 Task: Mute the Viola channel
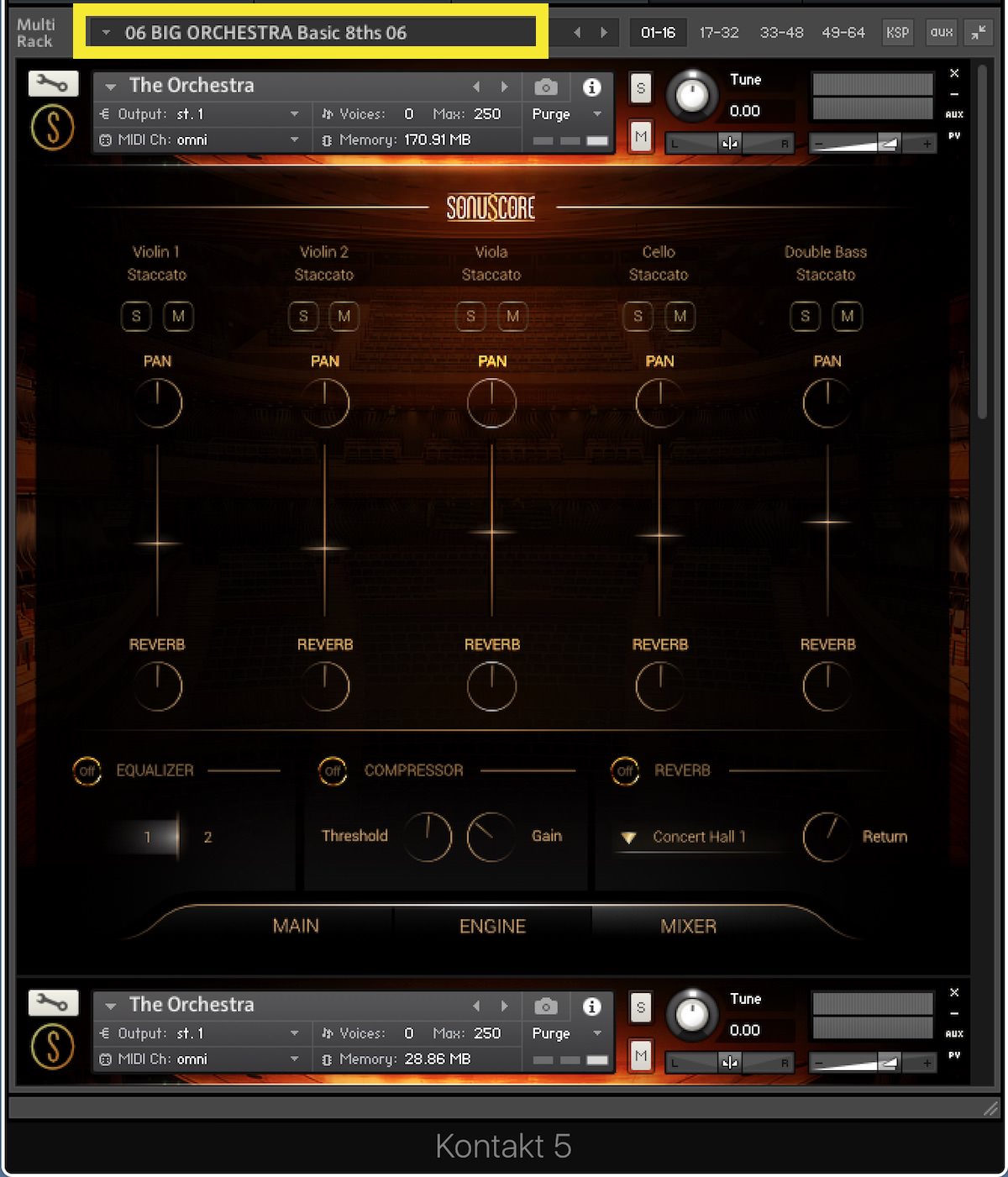(x=512, y=316)
